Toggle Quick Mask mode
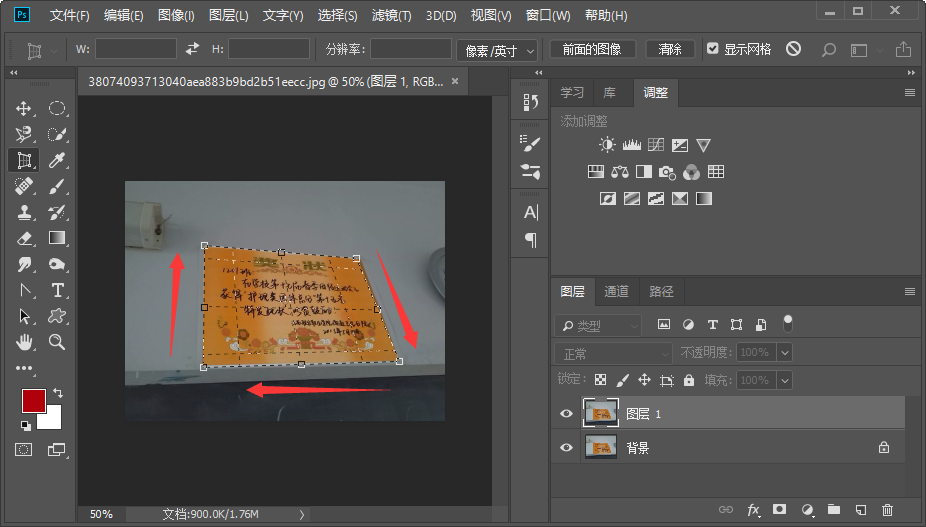 tap(24, 450)
